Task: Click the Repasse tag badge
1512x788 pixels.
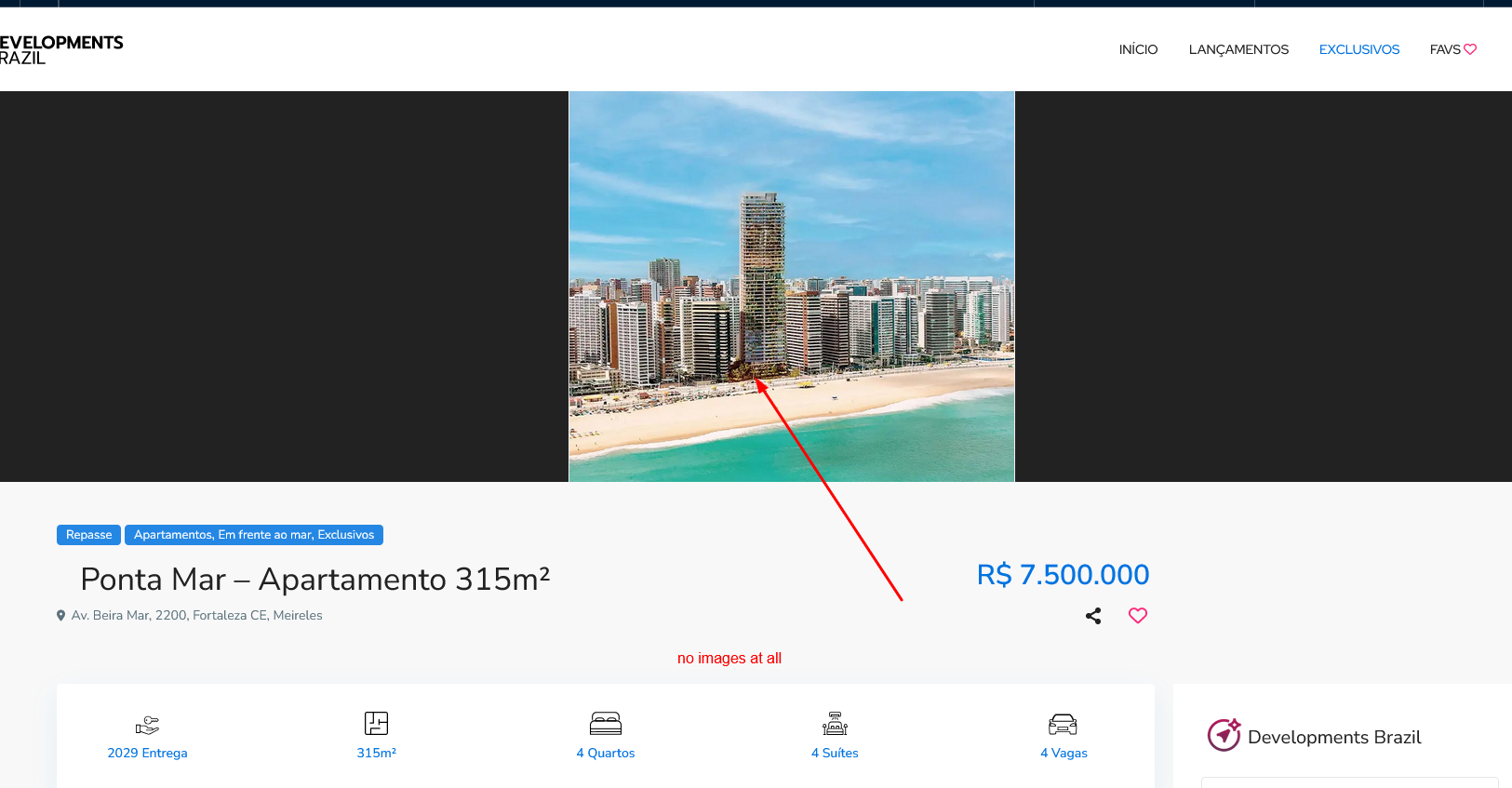Action: pos(88,535)
